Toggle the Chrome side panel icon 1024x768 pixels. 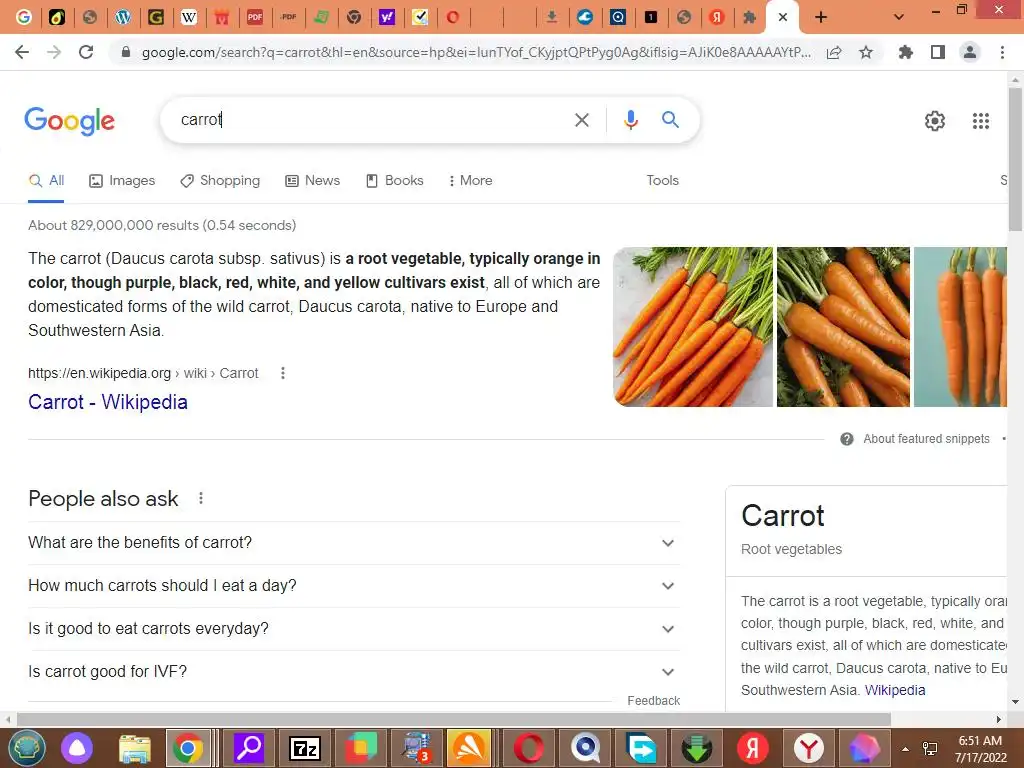click(x=938, y=52)
